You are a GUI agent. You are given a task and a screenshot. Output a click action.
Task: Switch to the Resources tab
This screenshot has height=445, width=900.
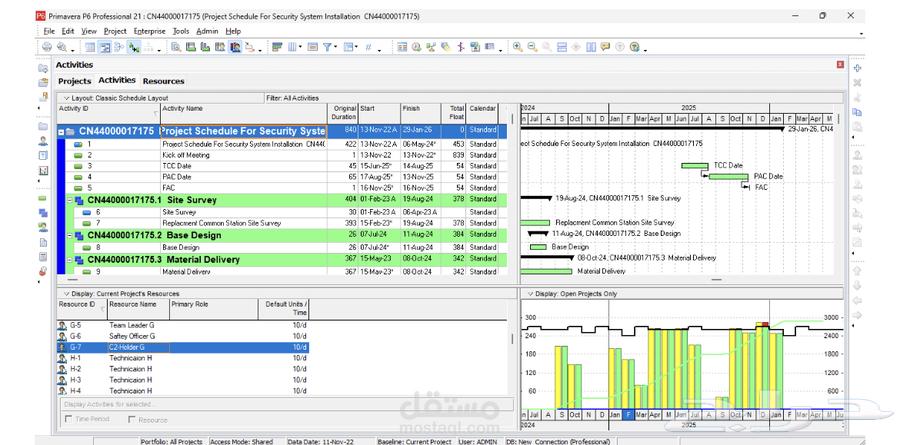(x=163, y=81)
